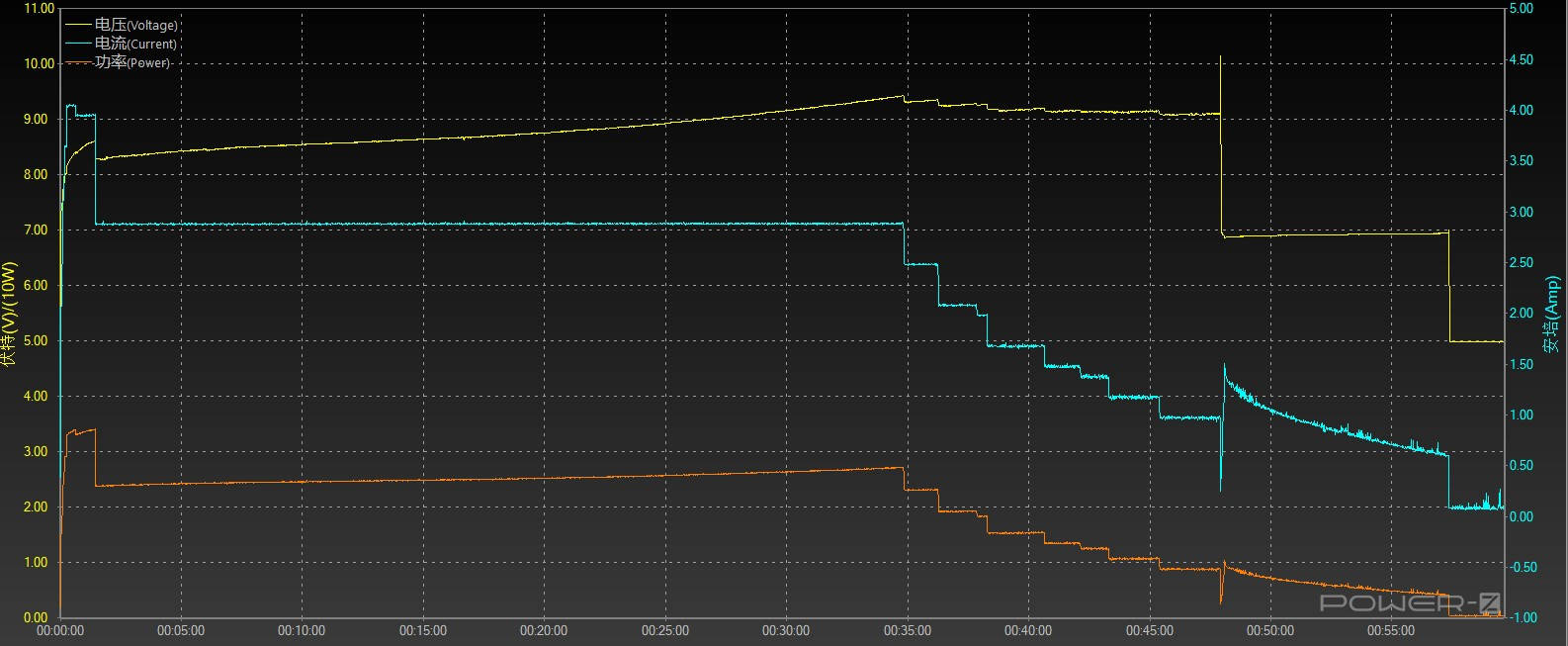Click the 4.50 tick on right axis
The height and width of the screenshot is (646, 1568).
[x=1523, y=59]
